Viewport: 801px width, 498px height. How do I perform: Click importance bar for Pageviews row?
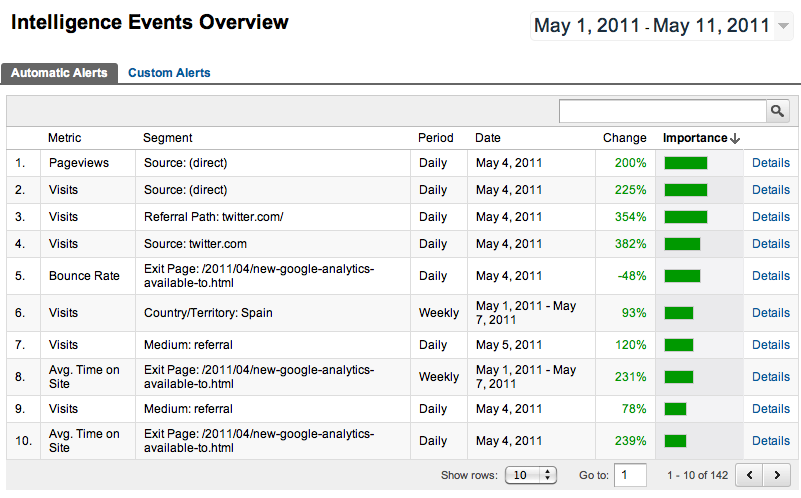point(686,163)
